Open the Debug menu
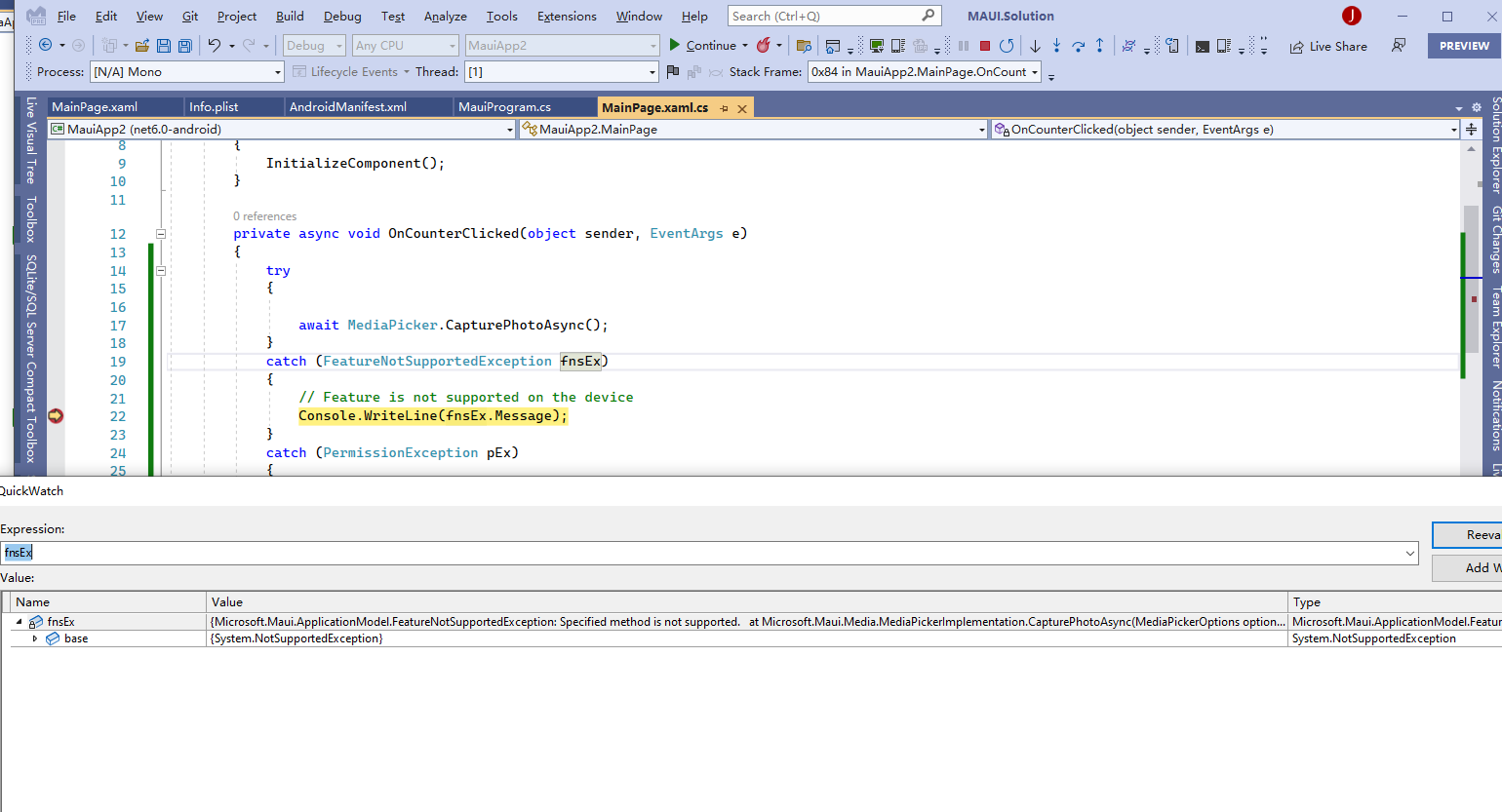The image size is (1502, 812). coord(342,16)
